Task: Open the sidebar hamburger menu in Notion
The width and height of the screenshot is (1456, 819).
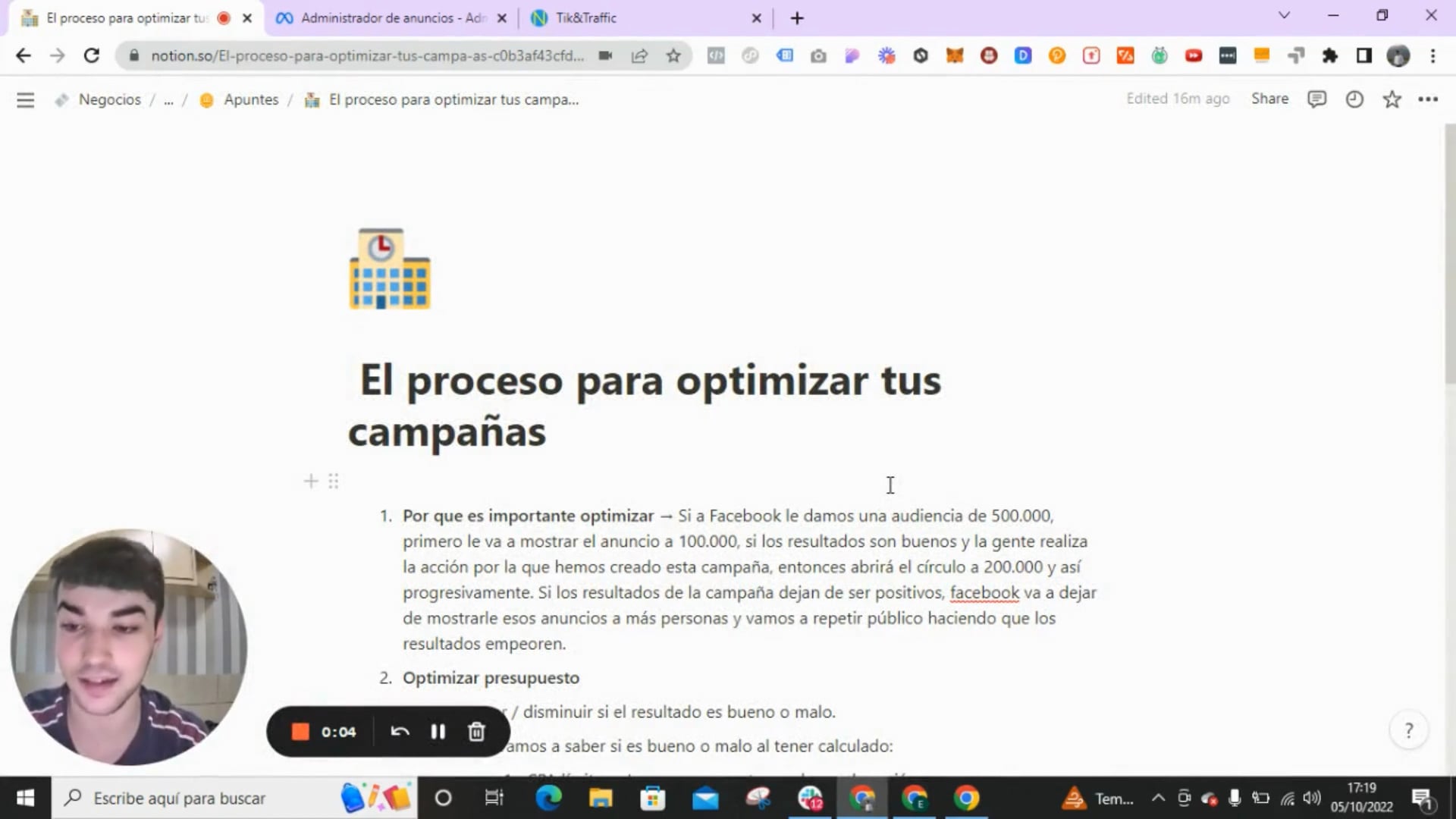Action: [x=25, y=99]
